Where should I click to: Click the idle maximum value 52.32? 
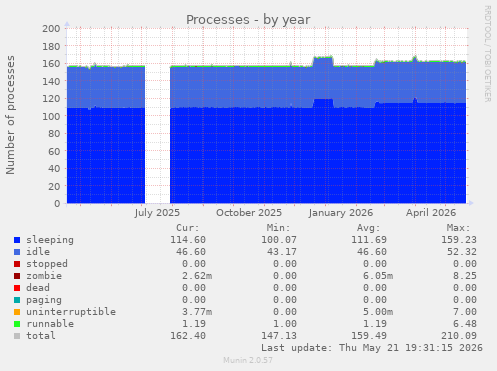pyautogui.click(x=462, y=252)
